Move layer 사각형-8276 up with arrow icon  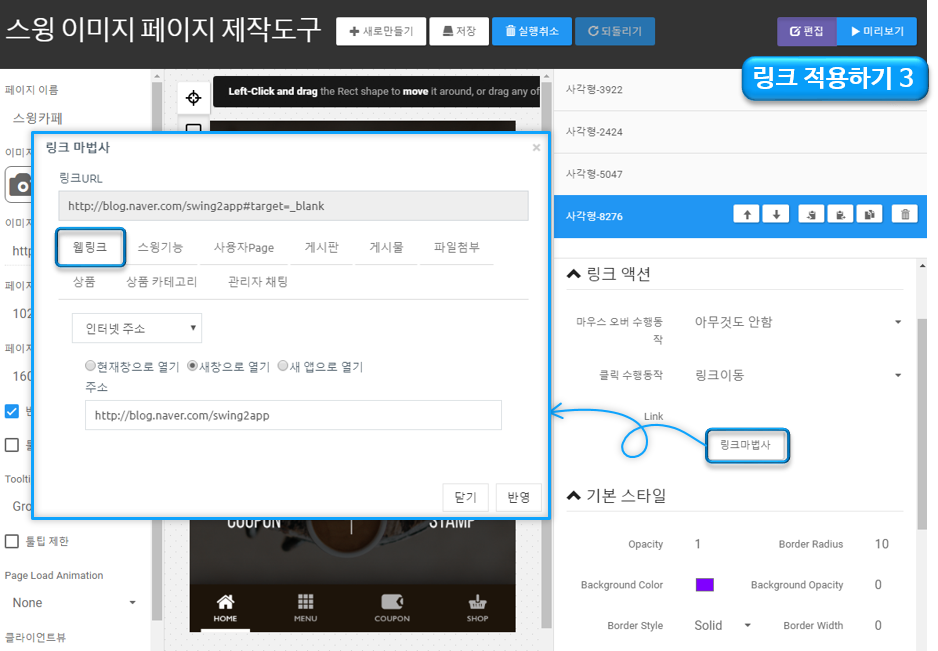[746, 214]
